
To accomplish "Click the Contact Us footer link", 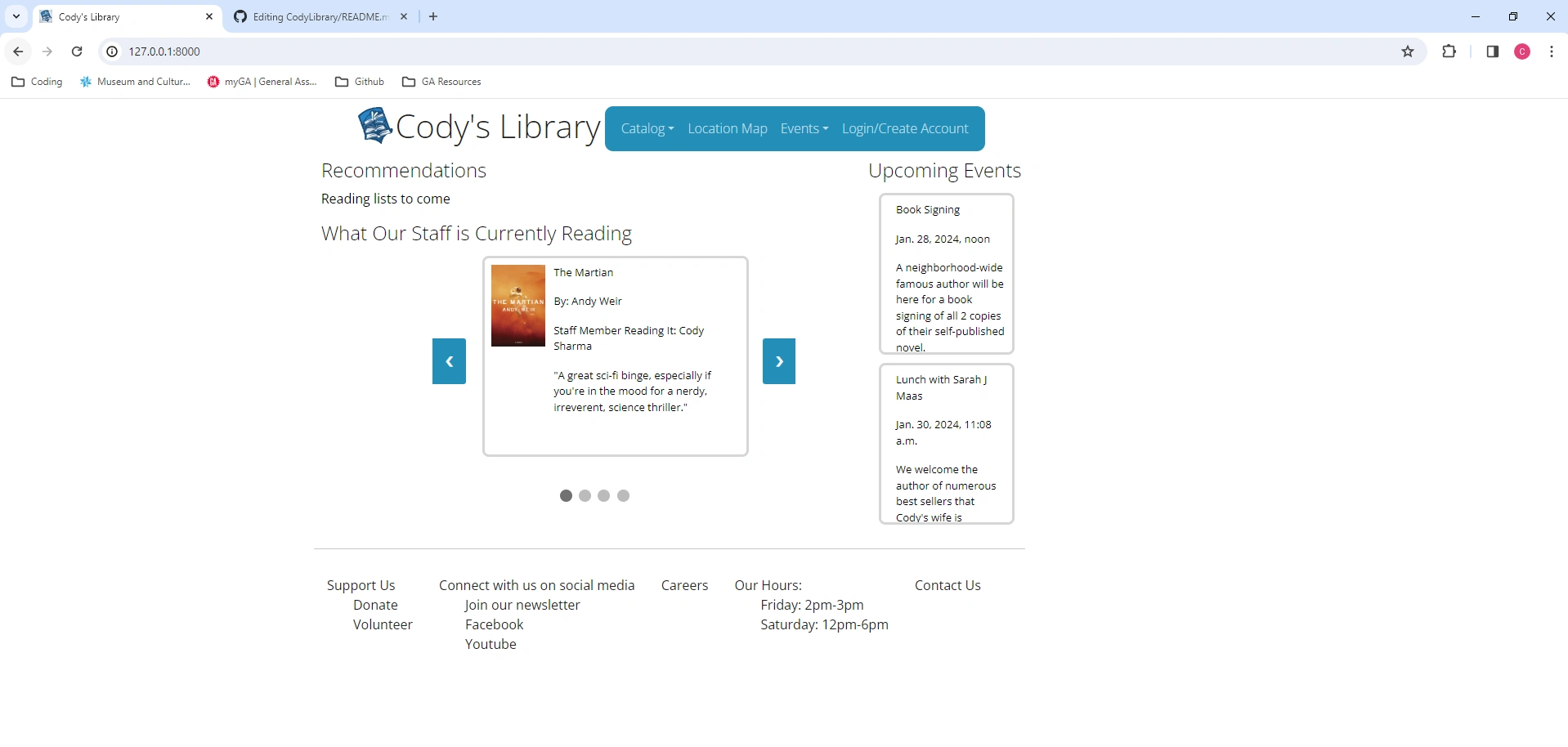I will pos(948,585).
